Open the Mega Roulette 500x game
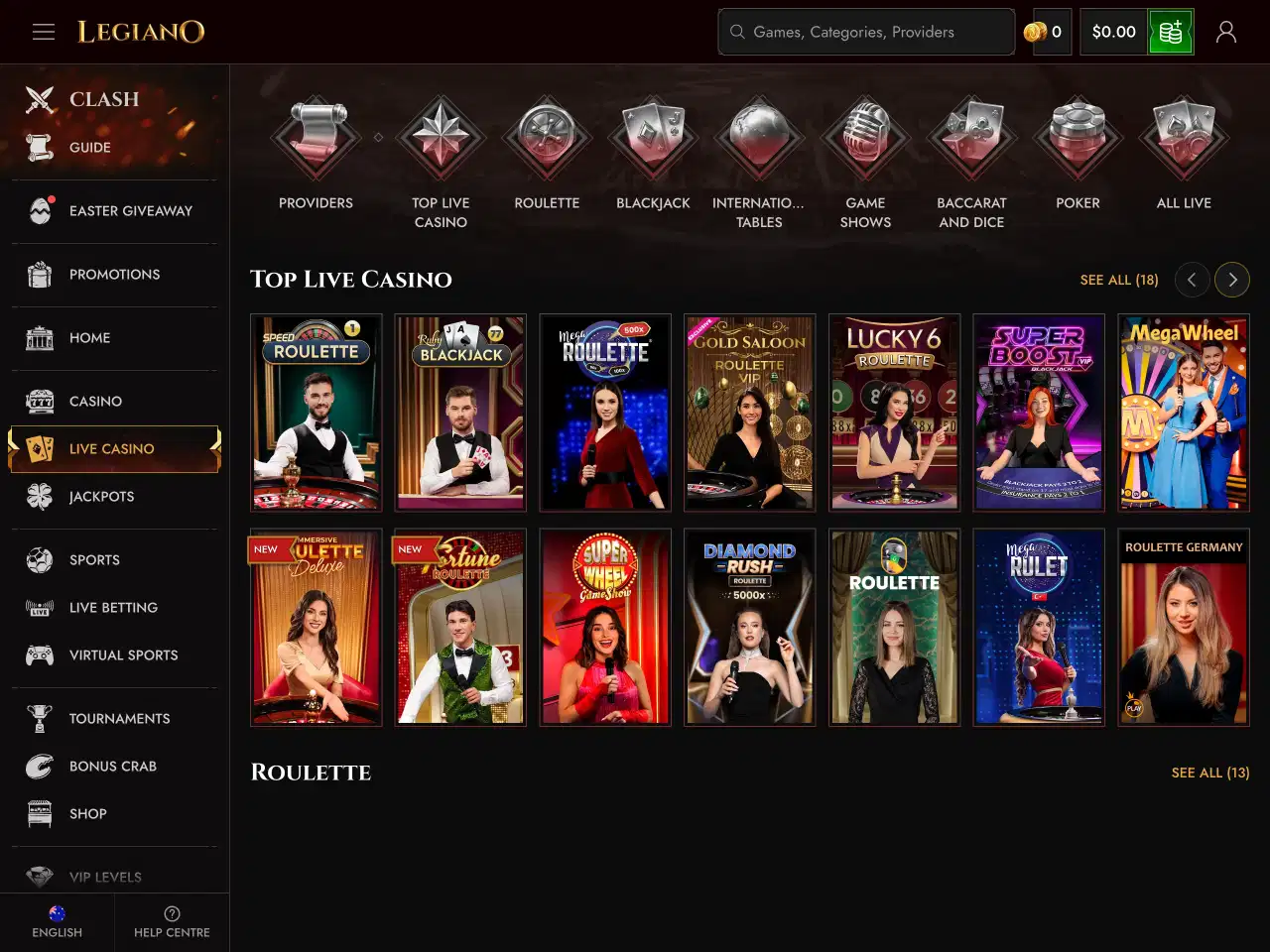Image resolution: width=1270 pixels, height=952 pixels. (x=605, y=413)
